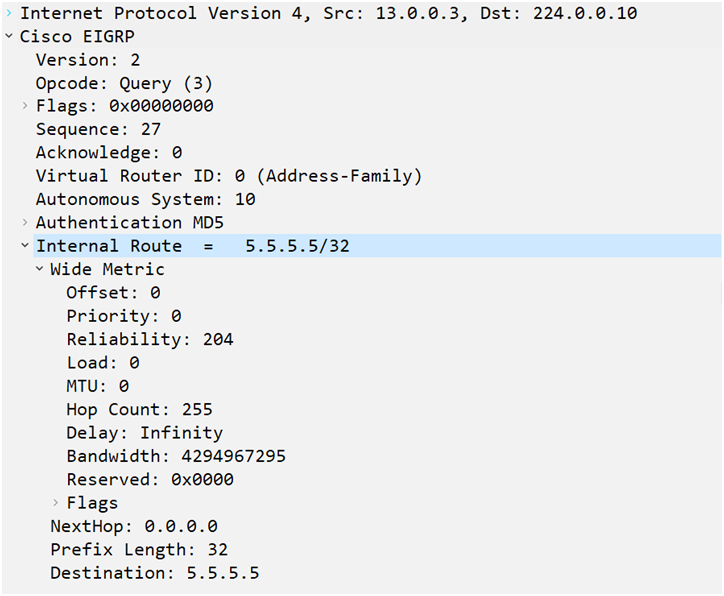Expand the Flags item under Wide Metric
This screenshot has width=724, height=596.
pyautogui.click(x=55, y=502)
